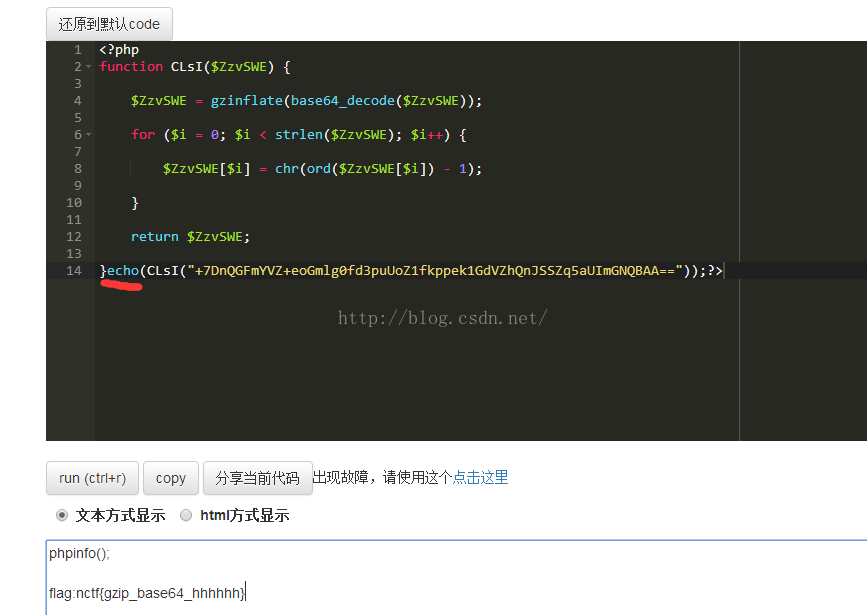The width and height of the screenshot is (867, 615).
Task: Click the for keyword on line 6
Action: (x=143, y=134)
